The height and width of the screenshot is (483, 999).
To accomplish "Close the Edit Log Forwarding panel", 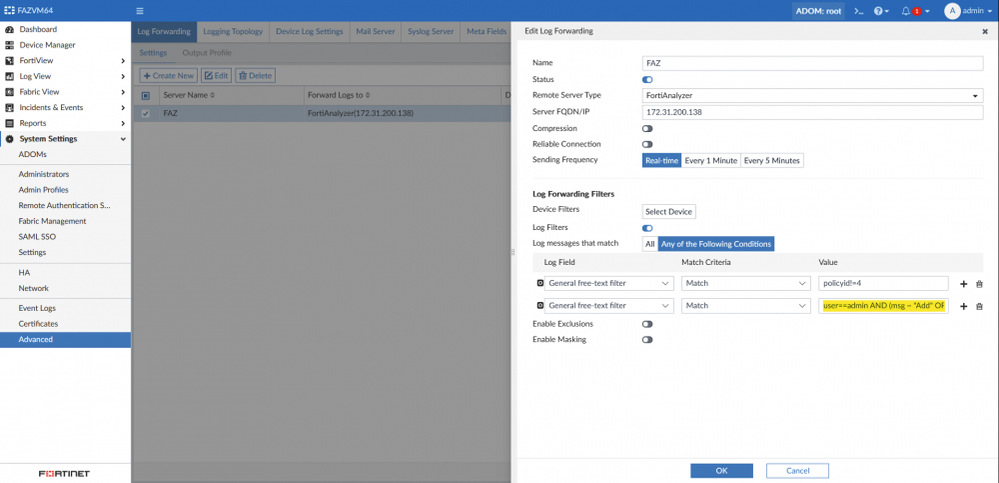I will [x=984, y=31].
